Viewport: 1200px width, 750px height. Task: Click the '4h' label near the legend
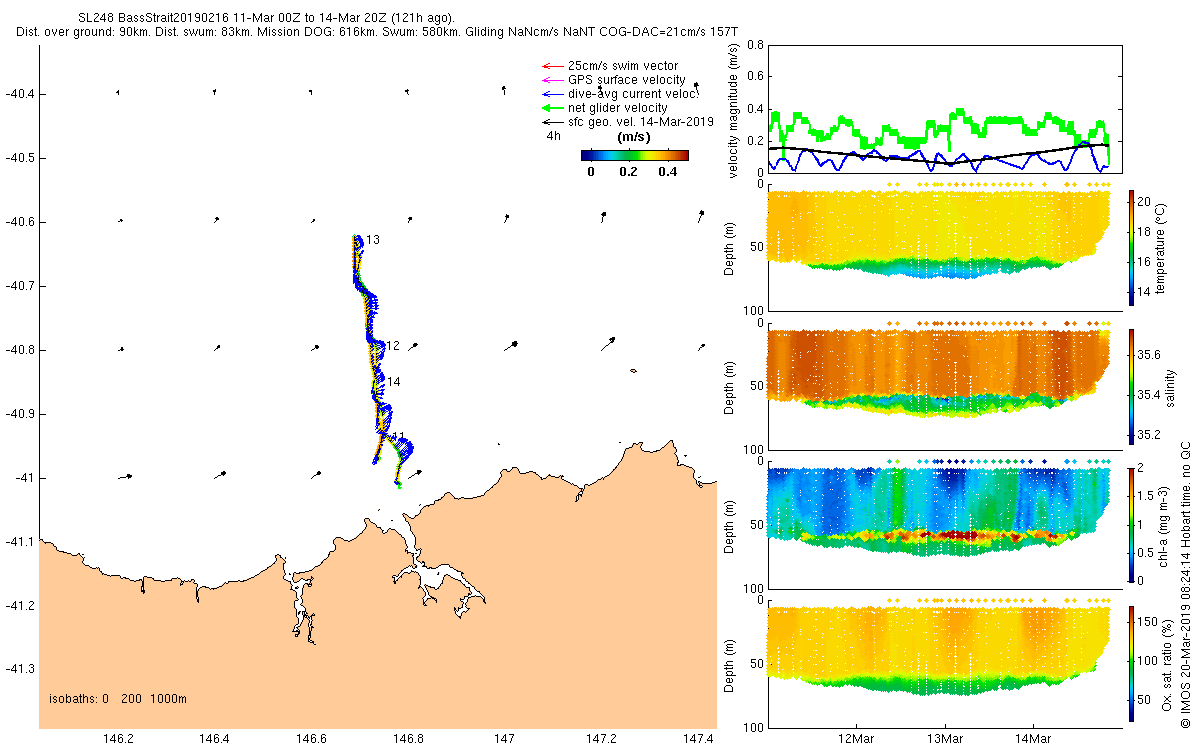pos(553,135)
